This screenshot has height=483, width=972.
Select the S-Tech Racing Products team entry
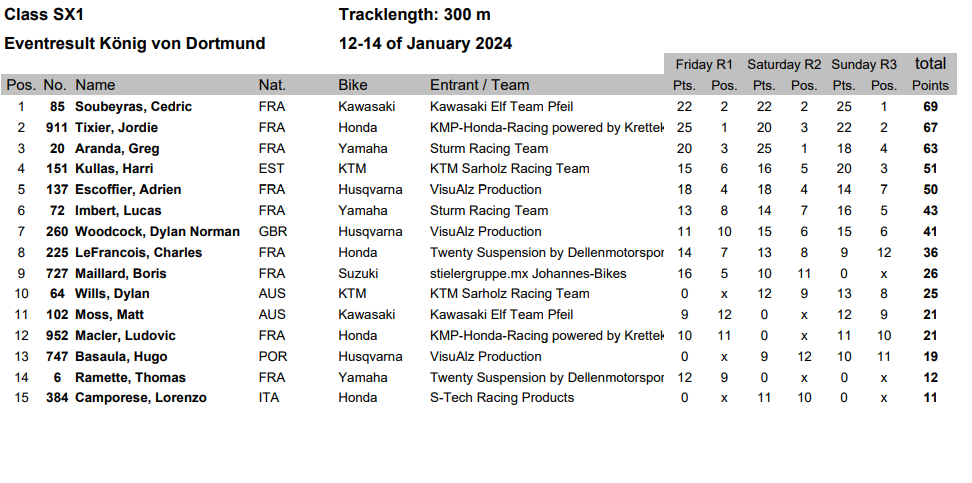[x=501, y=398]
